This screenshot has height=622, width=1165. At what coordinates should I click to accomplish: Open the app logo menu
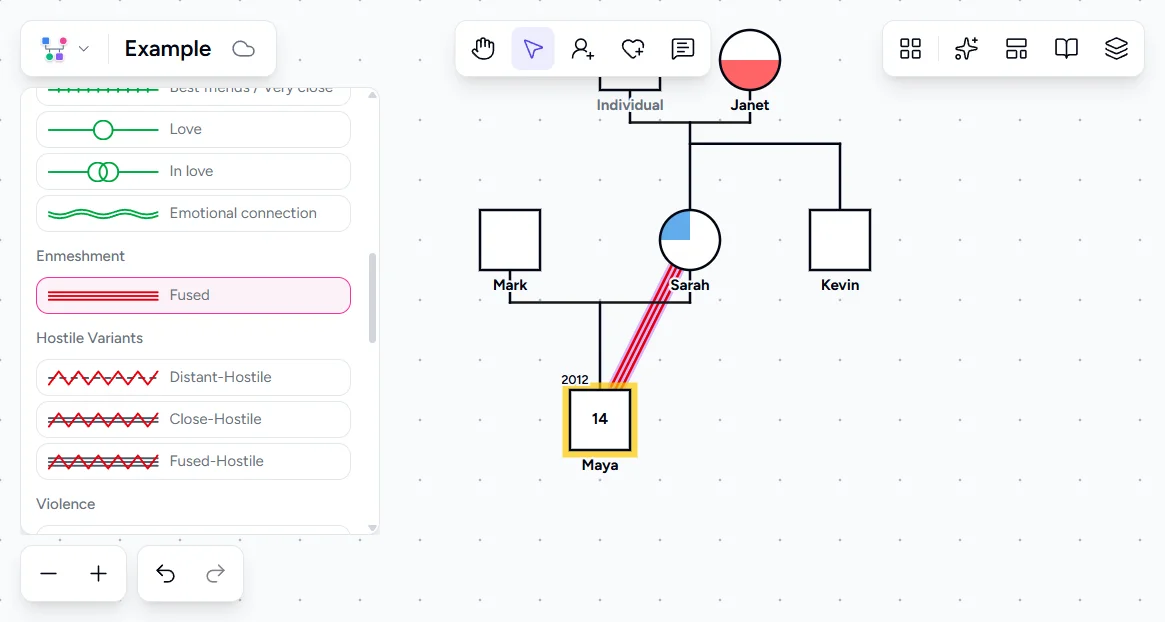click(x=54, y=49)
